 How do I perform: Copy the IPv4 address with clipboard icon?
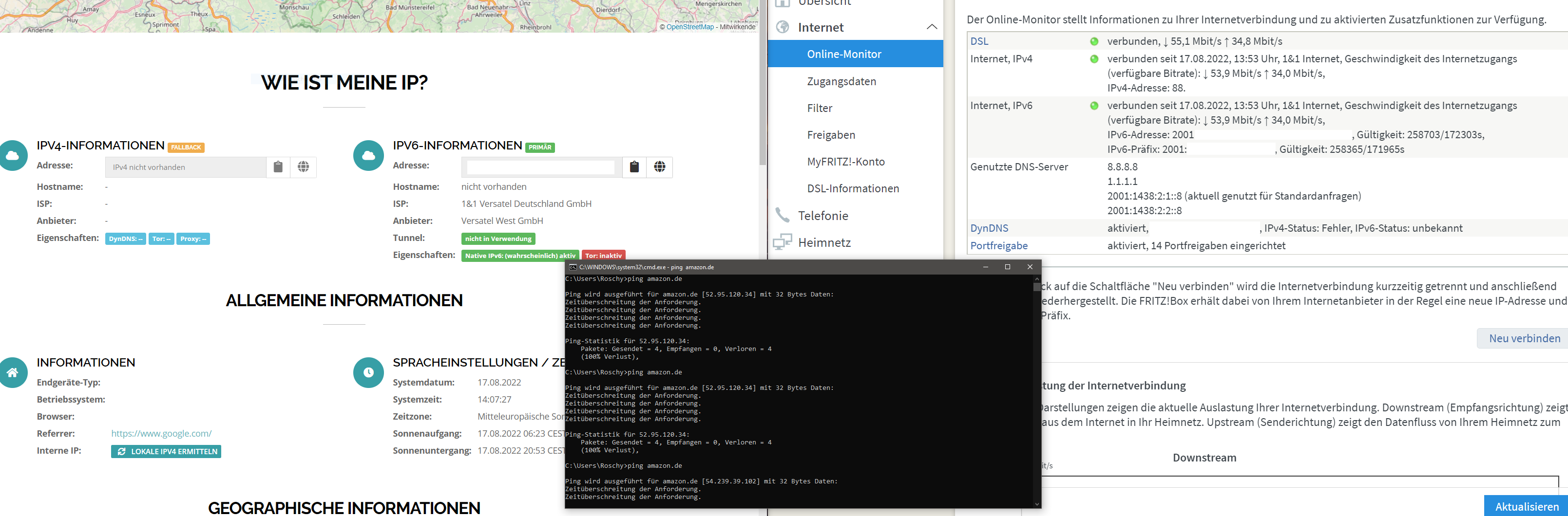(x=278, y=167)
